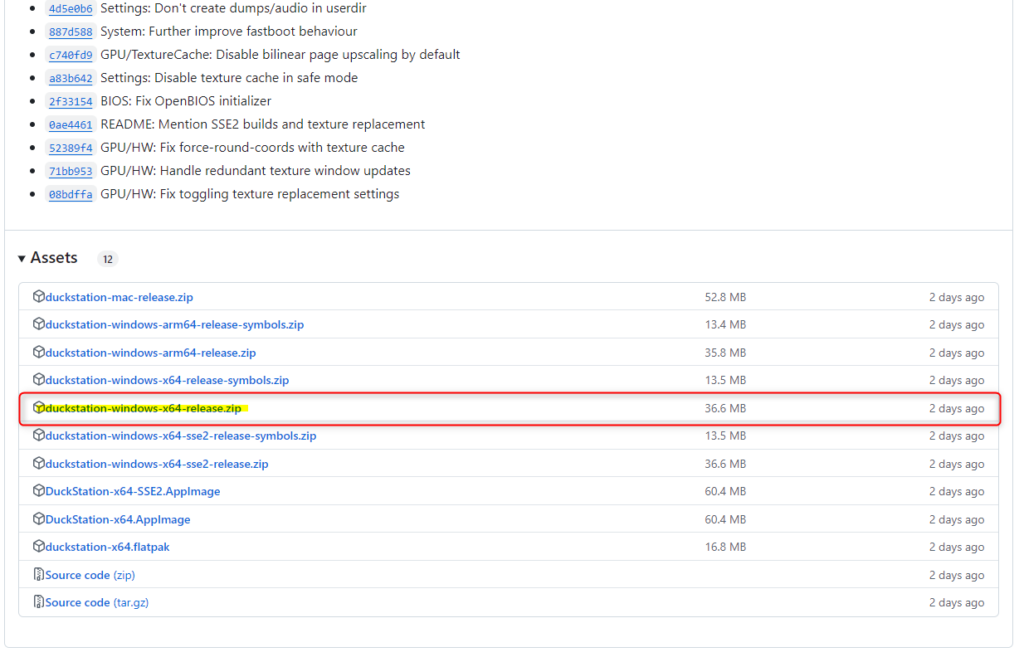Open commit 2f33154 link

71,101
